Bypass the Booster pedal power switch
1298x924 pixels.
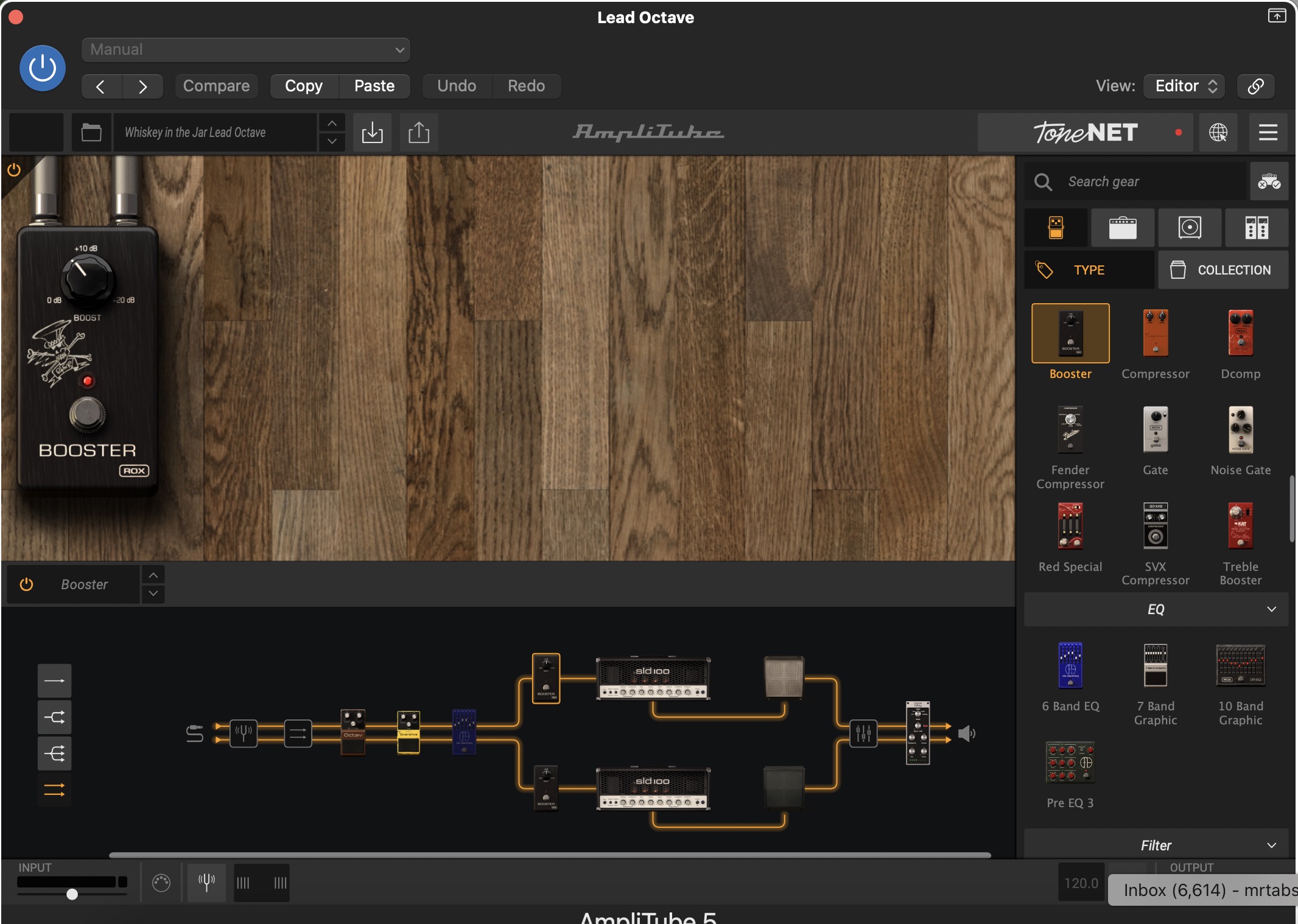[15, 170]
